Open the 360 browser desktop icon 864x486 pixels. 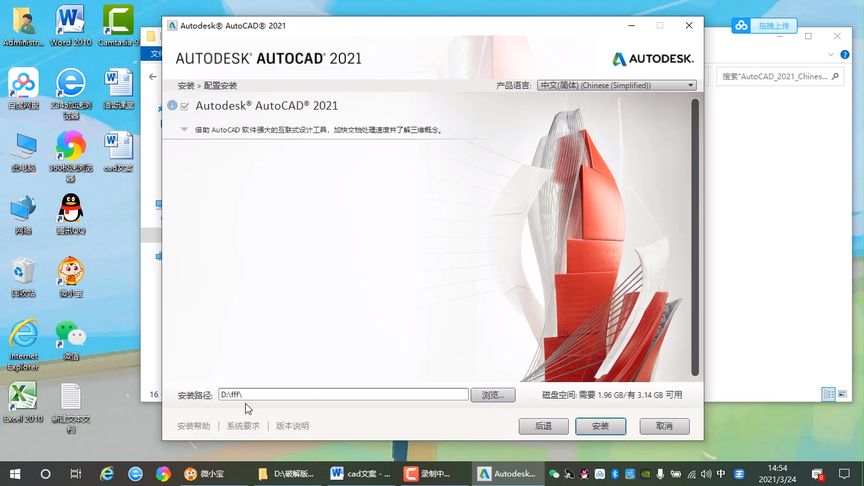click(x=71, y=156)
